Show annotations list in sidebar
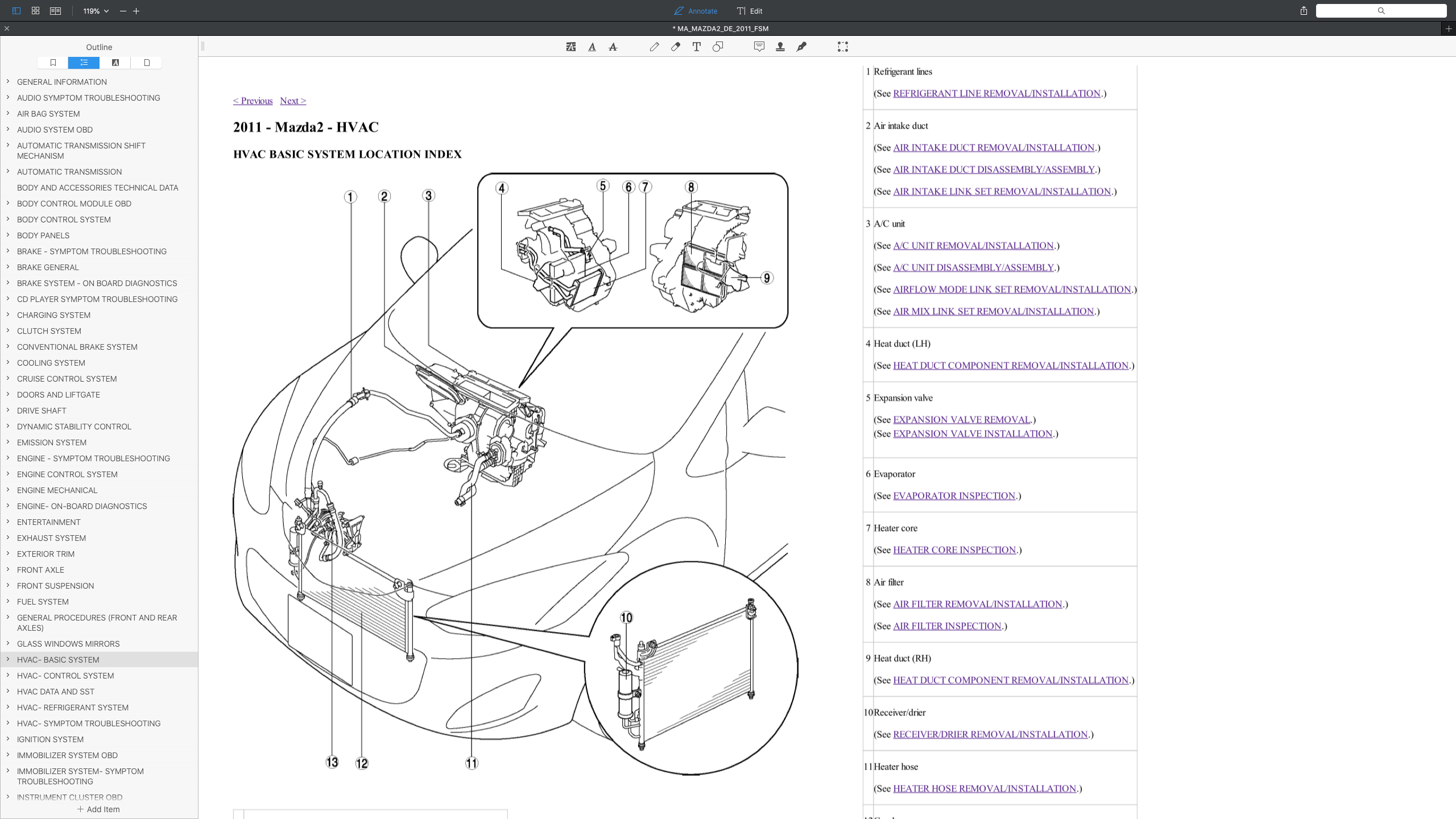This screenshot has height=819, width=1456. (x=115, y=63)
